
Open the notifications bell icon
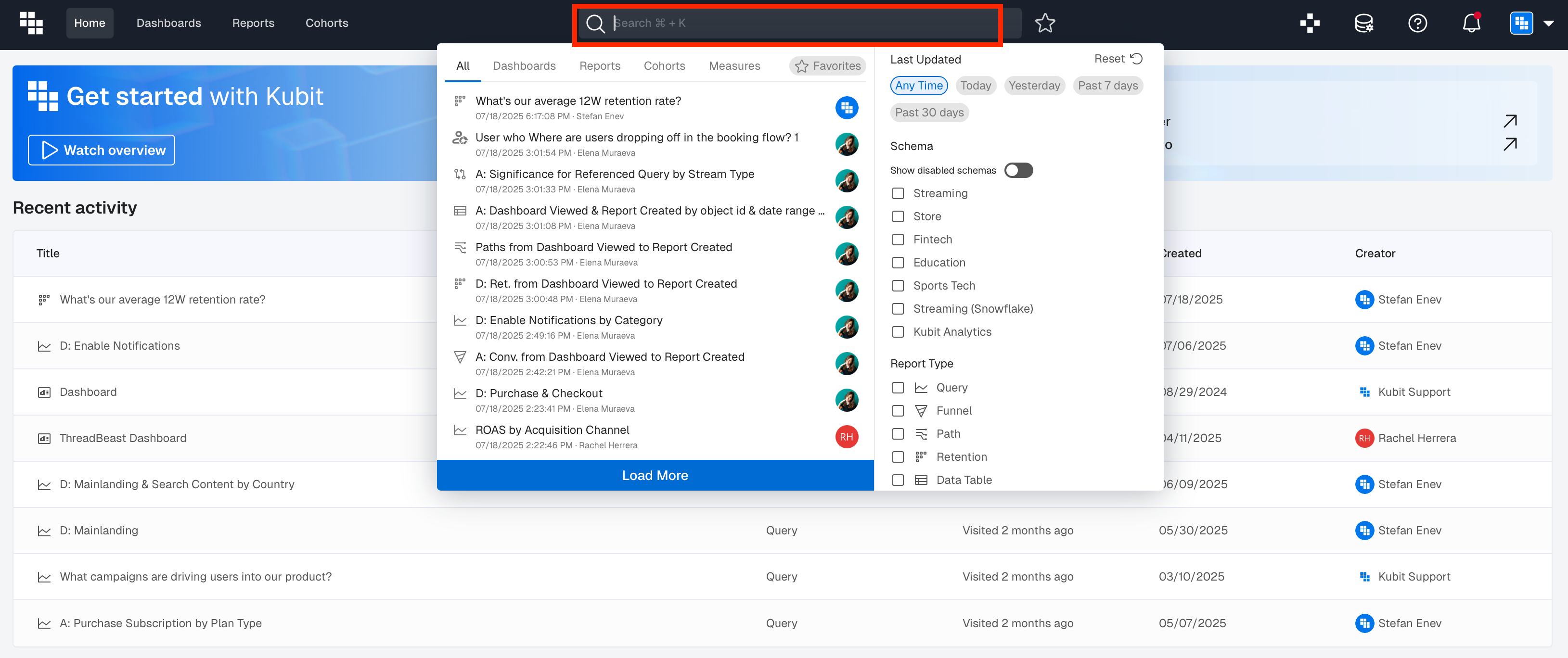(1471, 23)
